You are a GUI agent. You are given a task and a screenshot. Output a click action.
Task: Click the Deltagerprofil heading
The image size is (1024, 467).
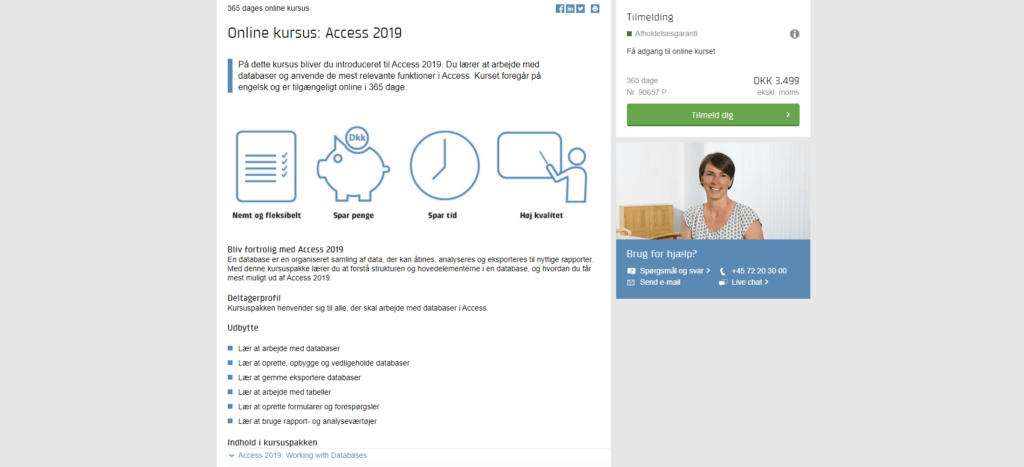pos(254,298)
